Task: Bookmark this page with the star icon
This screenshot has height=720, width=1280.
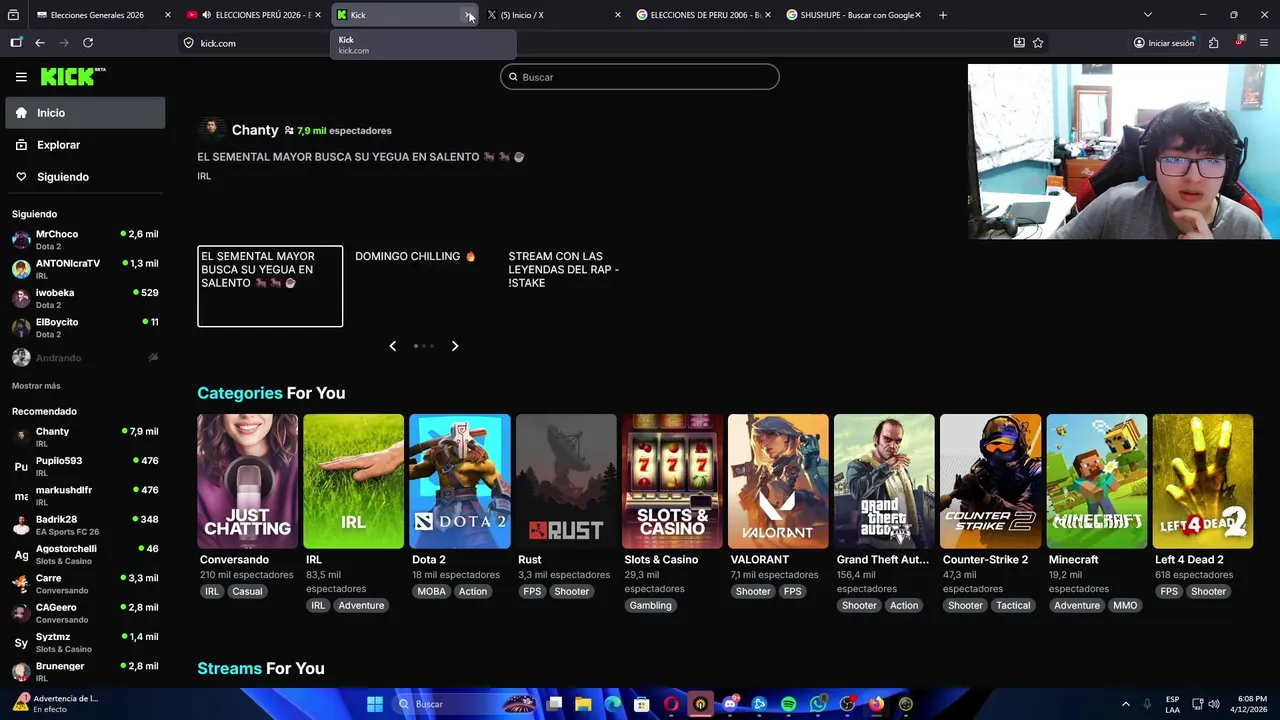Action: (x=1038, y=43)
